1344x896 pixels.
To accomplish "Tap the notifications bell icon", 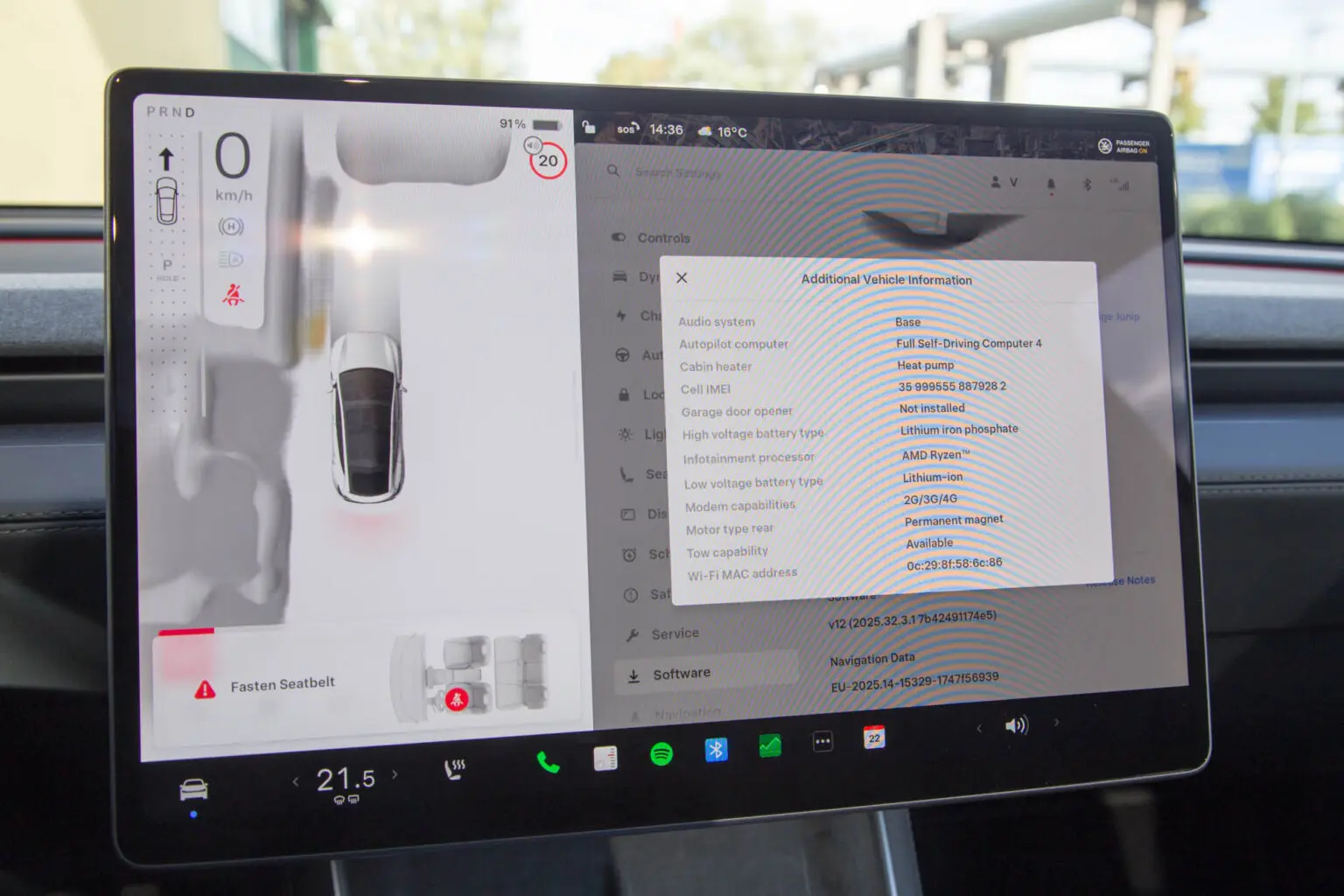I will (1051, 184).
